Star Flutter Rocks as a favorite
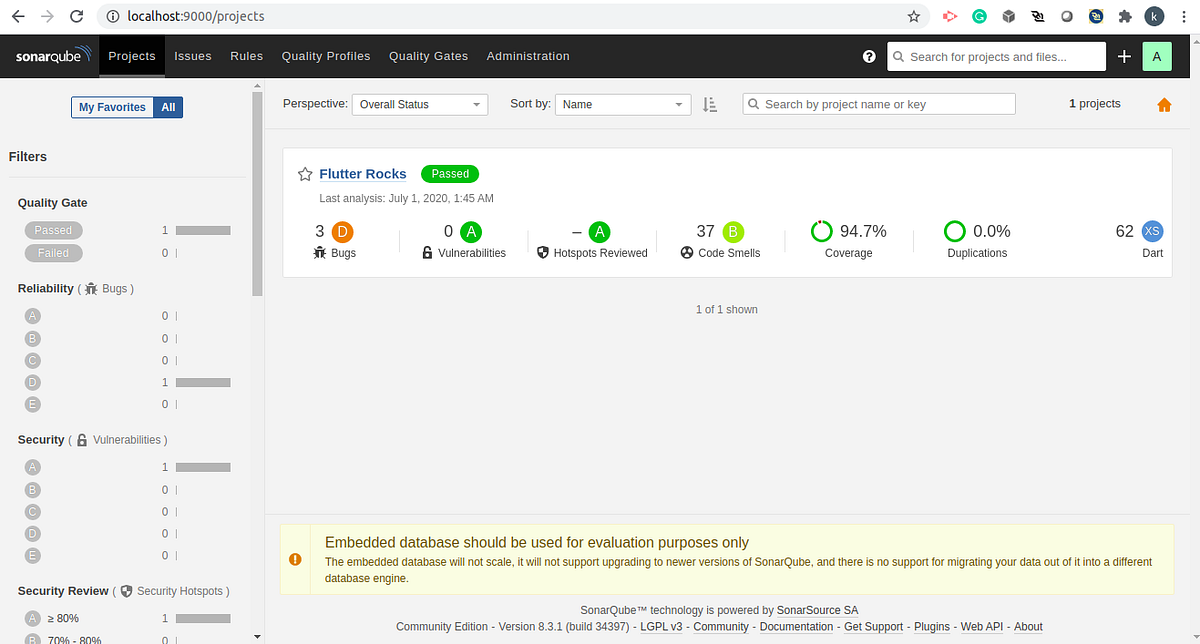 coord(305,173)
